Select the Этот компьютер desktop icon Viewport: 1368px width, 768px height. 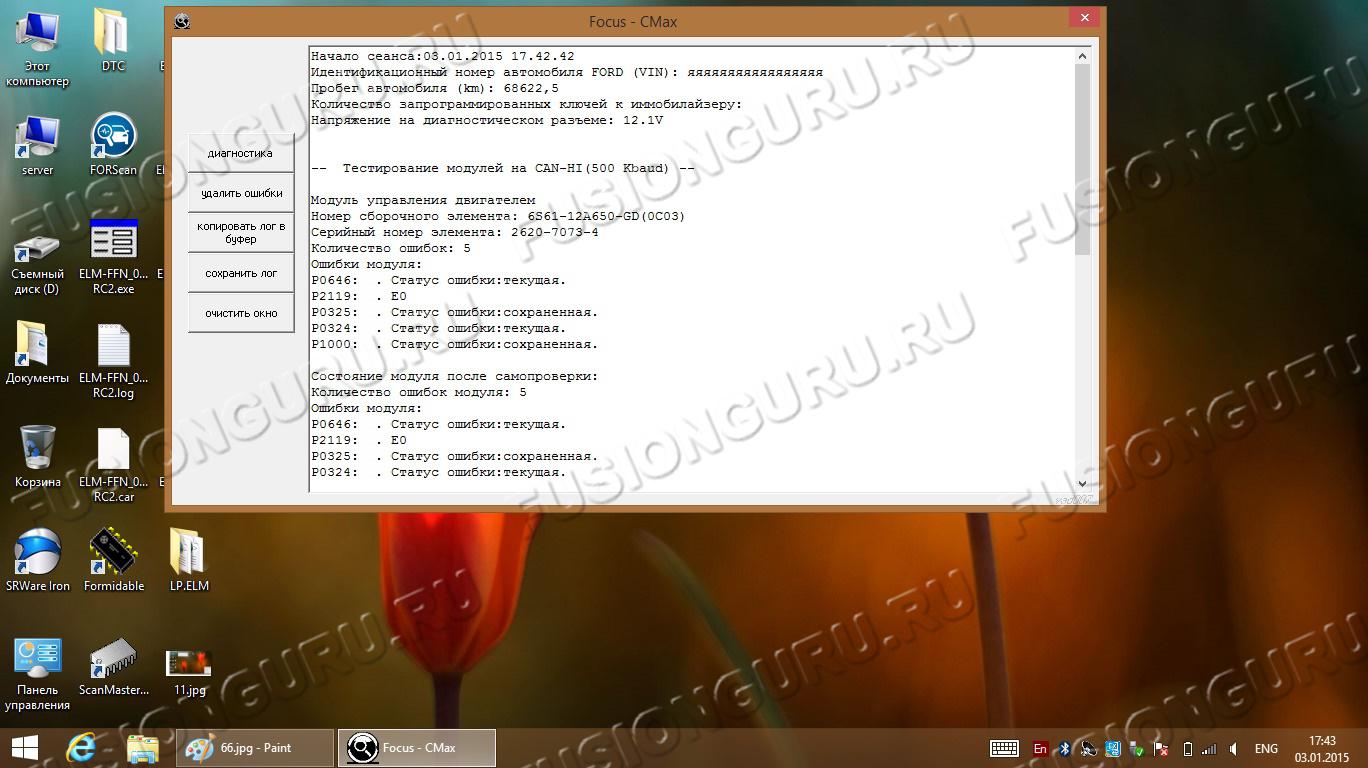[x=37, y=48]
